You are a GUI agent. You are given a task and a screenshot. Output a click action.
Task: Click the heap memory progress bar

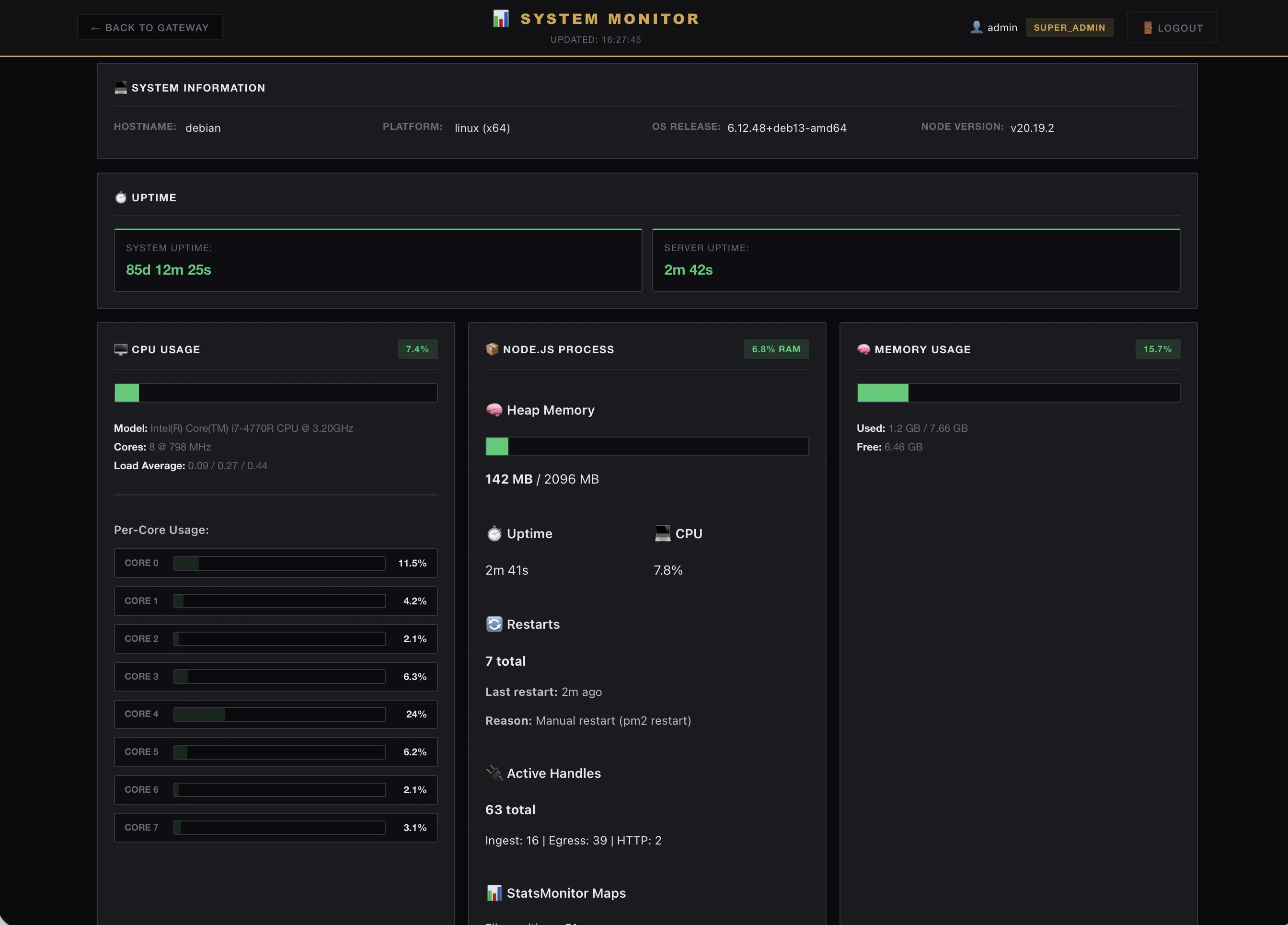tap(647, 447)
